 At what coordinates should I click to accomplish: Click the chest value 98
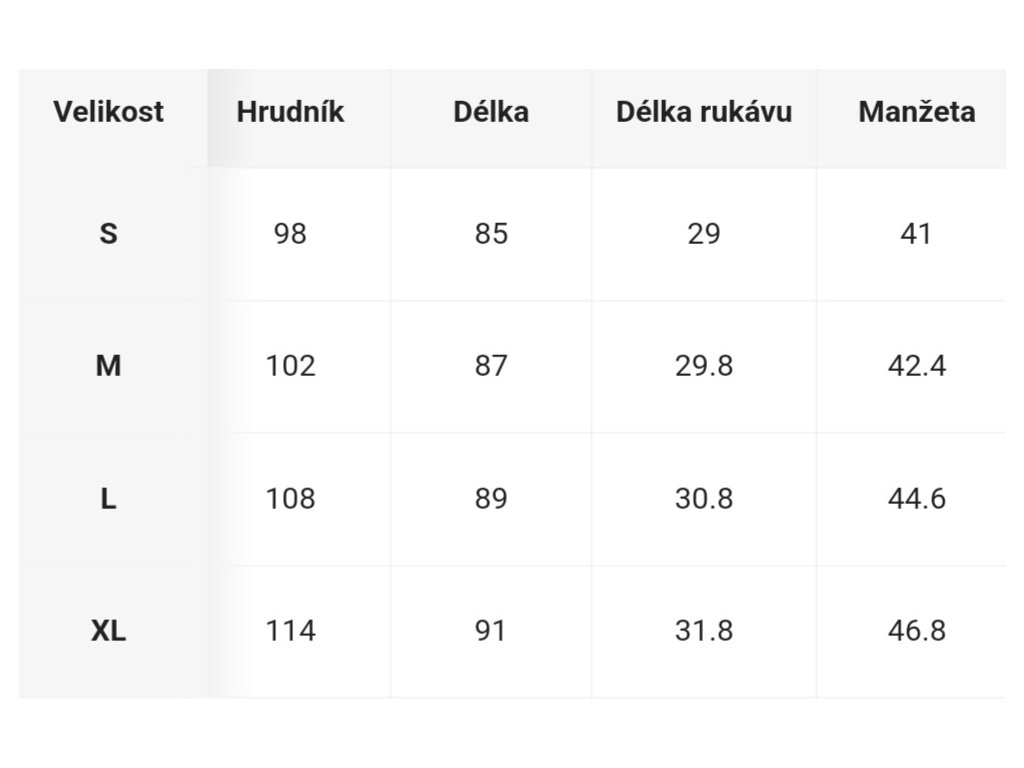tap(290, 234)
